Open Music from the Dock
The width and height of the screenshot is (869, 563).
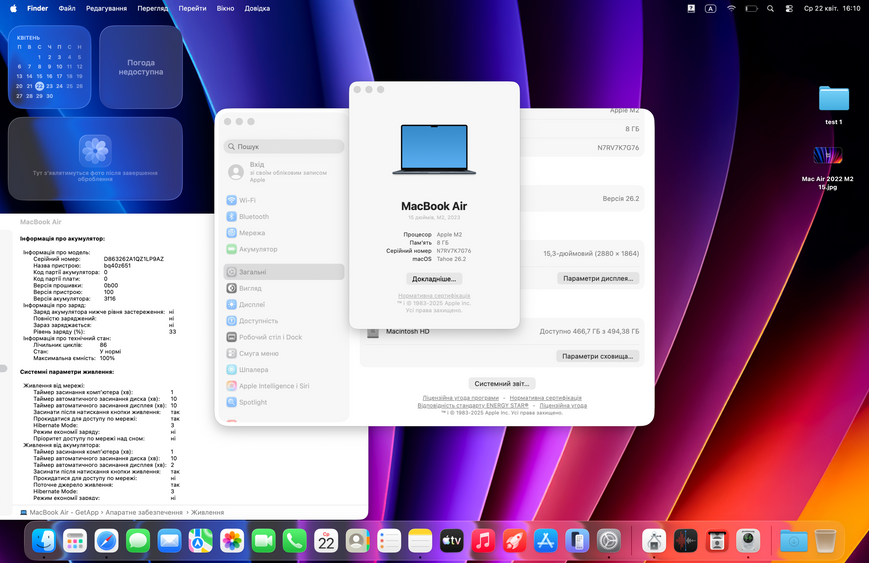483,541
